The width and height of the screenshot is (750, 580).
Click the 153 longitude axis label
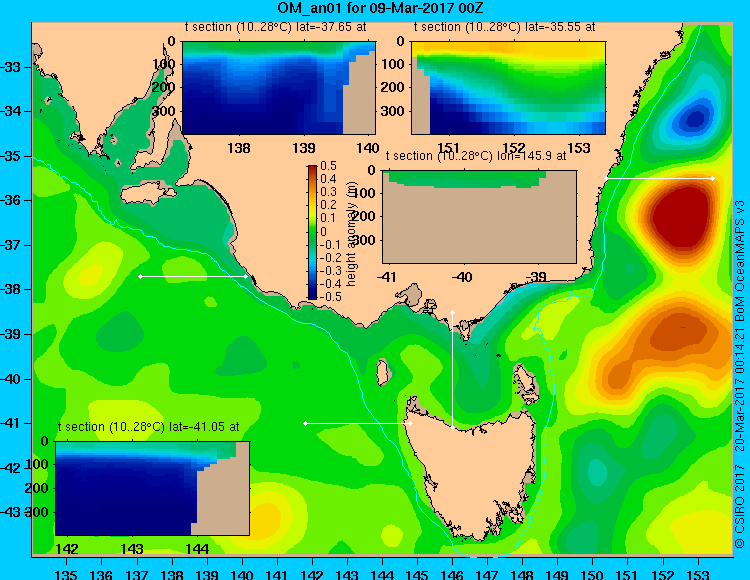point(698,574)
